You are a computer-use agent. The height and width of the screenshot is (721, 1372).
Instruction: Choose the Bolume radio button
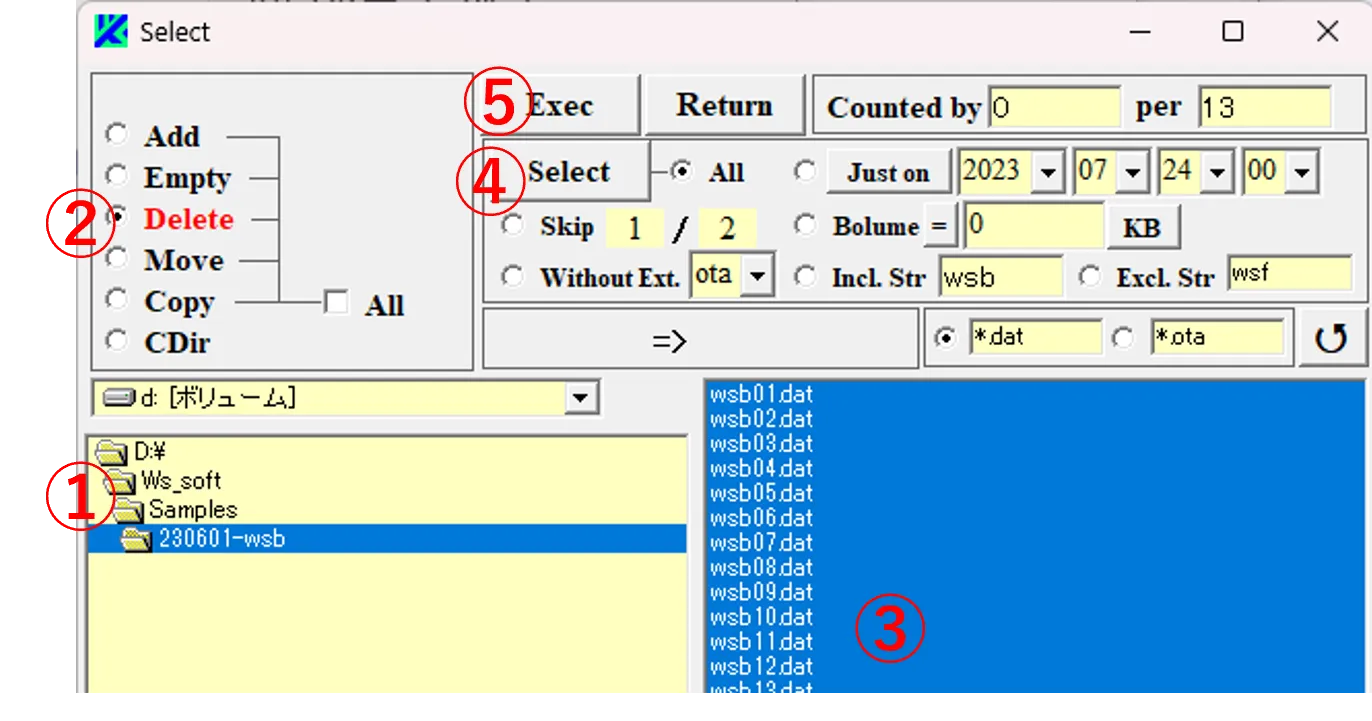click(805, 226)
